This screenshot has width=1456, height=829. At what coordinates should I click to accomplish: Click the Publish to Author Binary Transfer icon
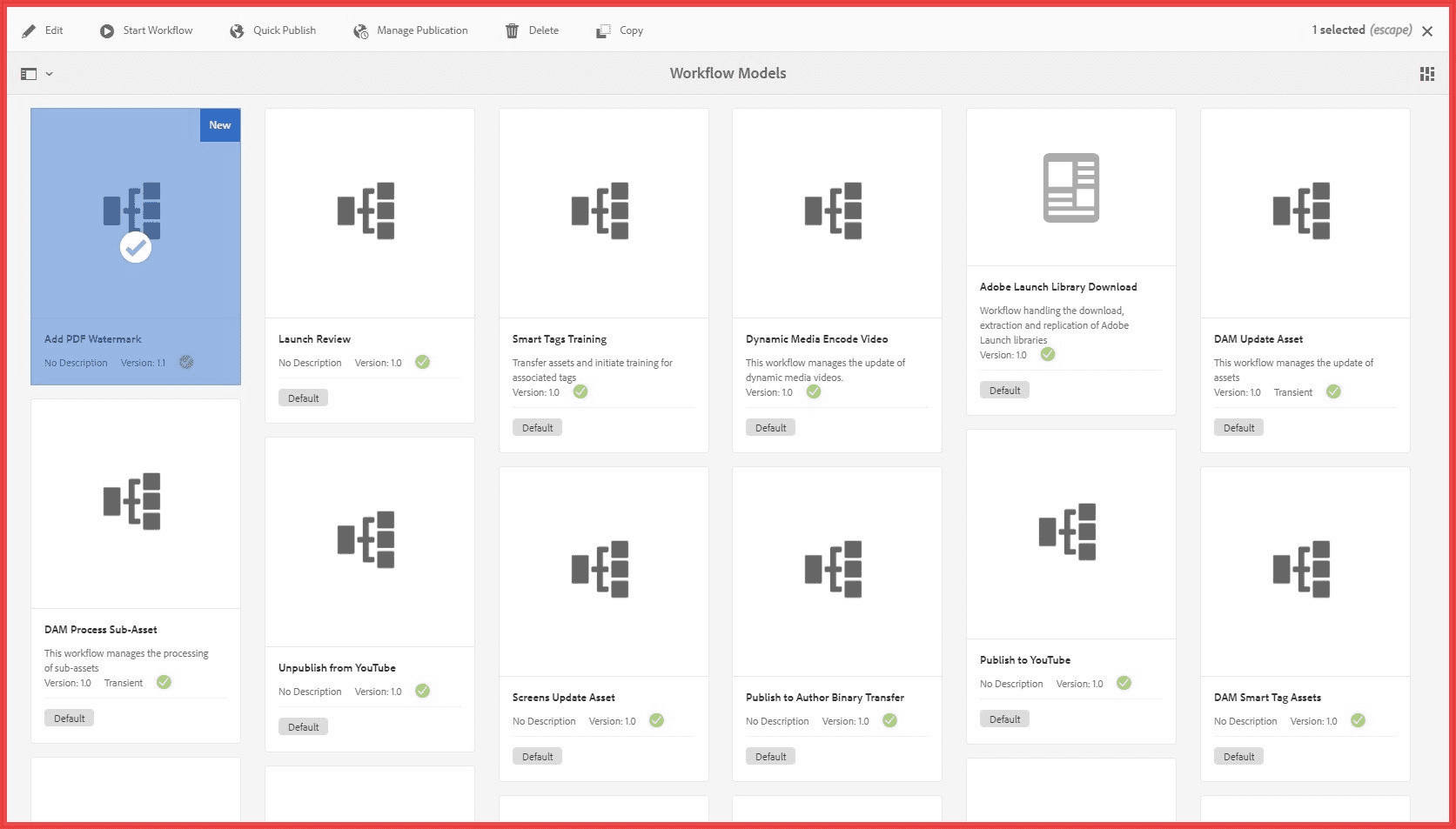click(833, 569)
